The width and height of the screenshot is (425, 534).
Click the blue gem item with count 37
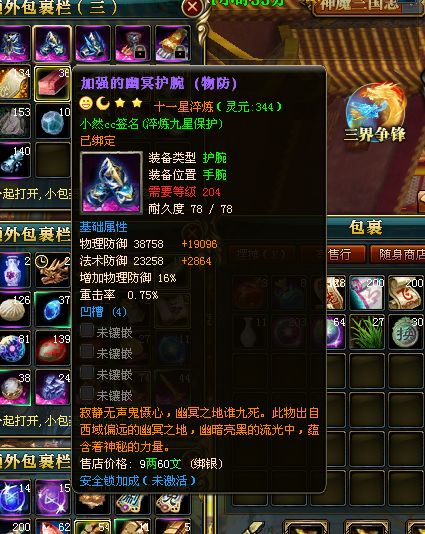pyautogui.click(x=53, y=309)
